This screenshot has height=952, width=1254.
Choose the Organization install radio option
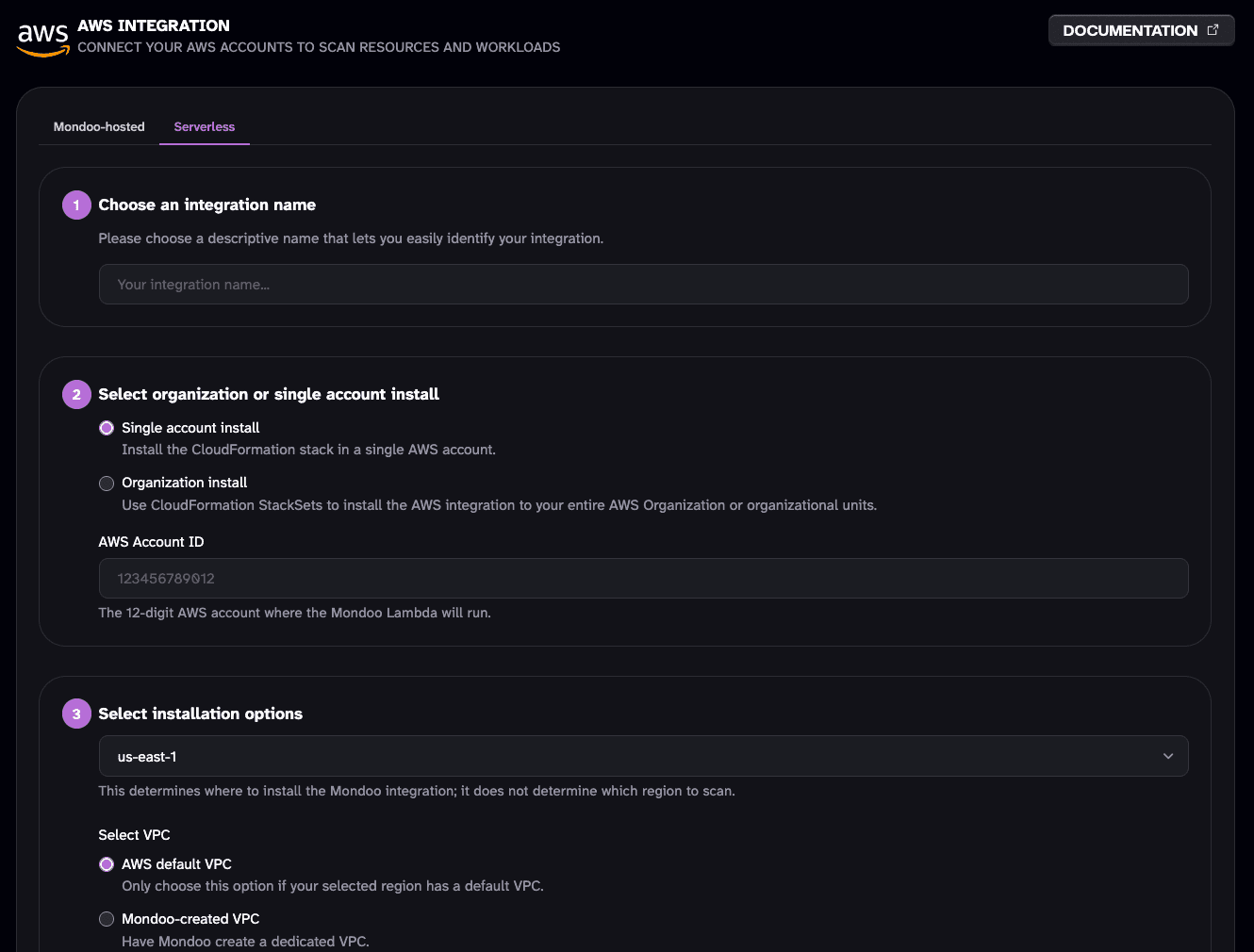coord(107,484)
